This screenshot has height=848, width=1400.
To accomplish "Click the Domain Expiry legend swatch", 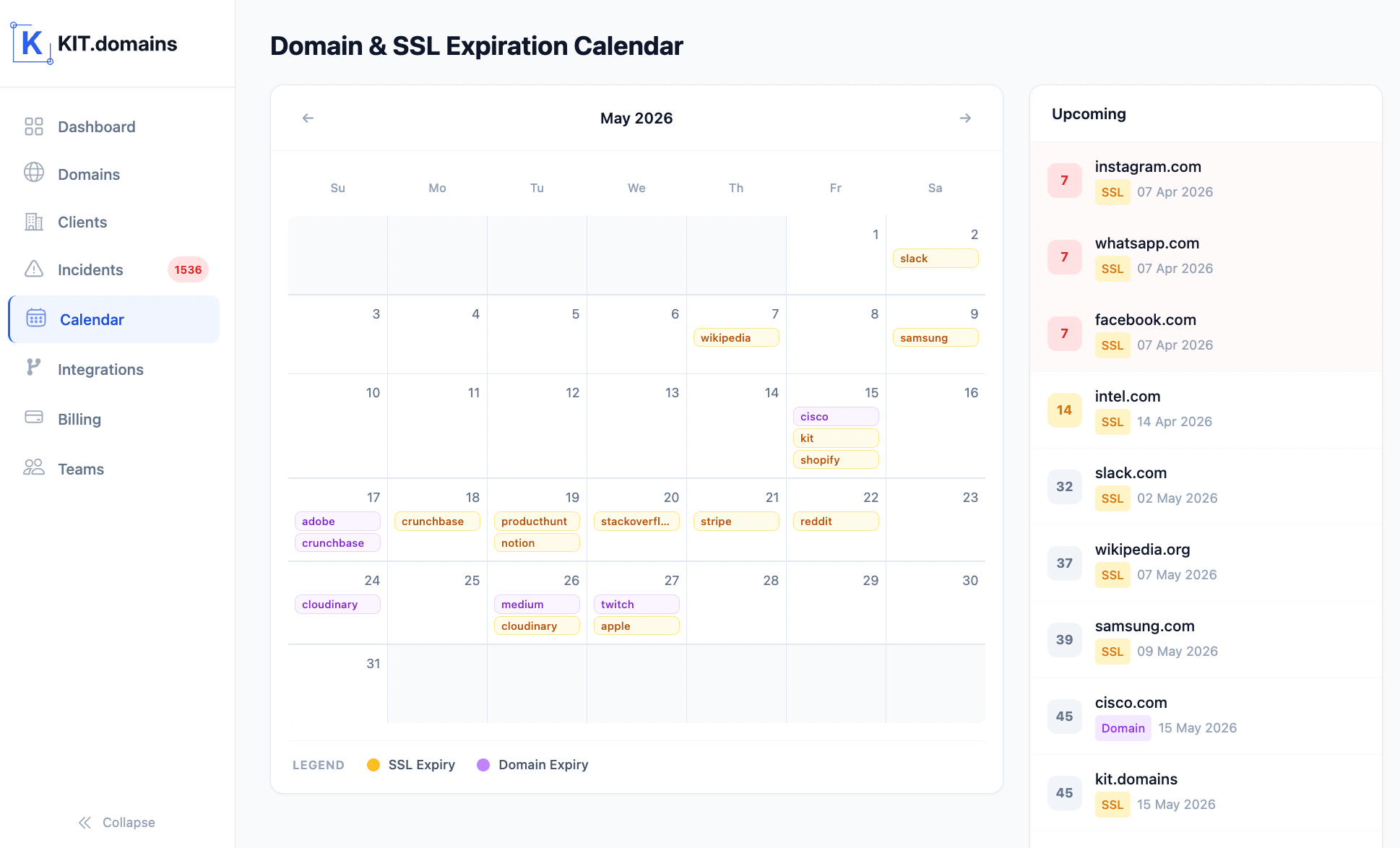I will click(483, 764).
